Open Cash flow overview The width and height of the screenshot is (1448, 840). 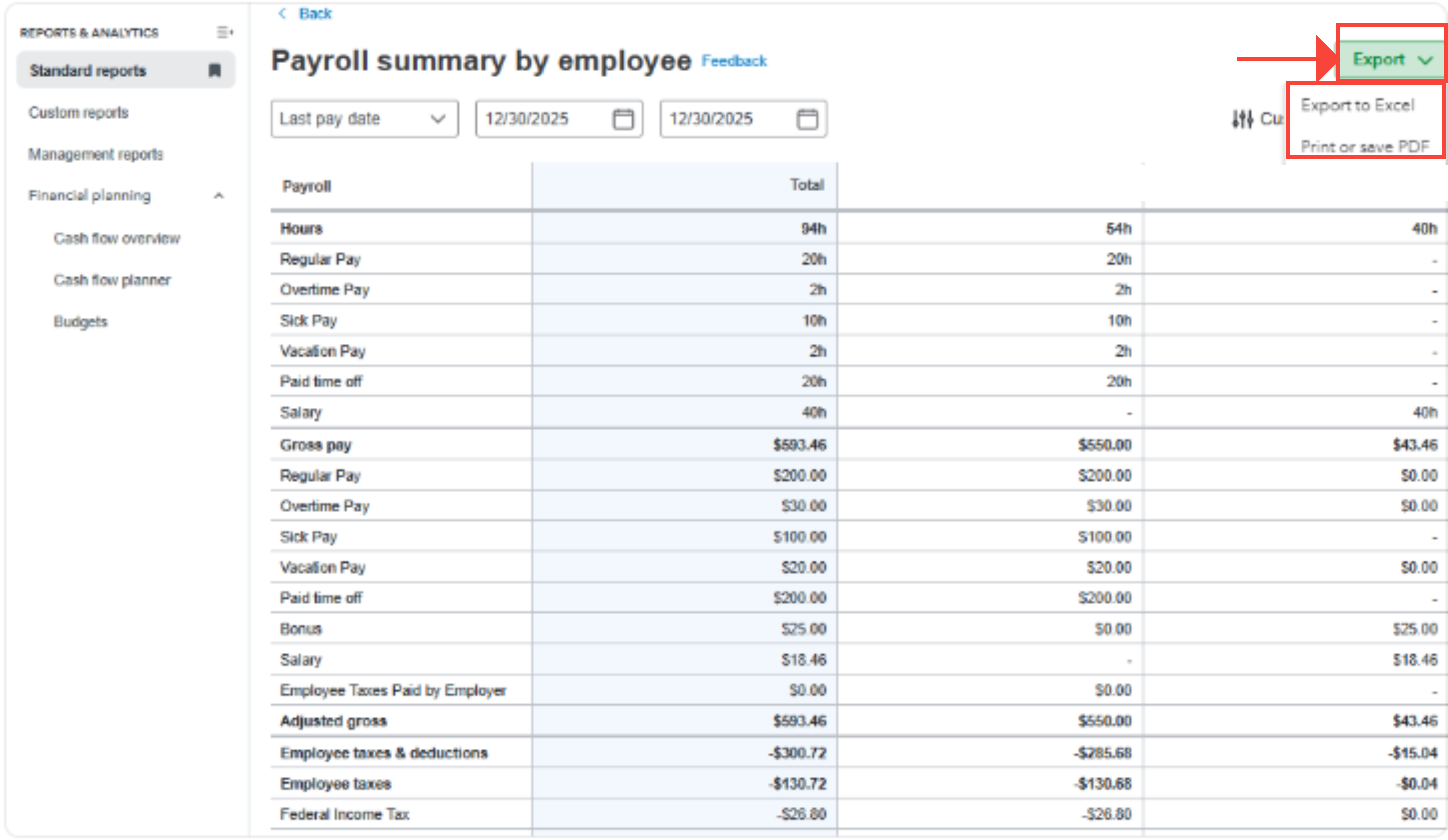[x=117, y=238]
